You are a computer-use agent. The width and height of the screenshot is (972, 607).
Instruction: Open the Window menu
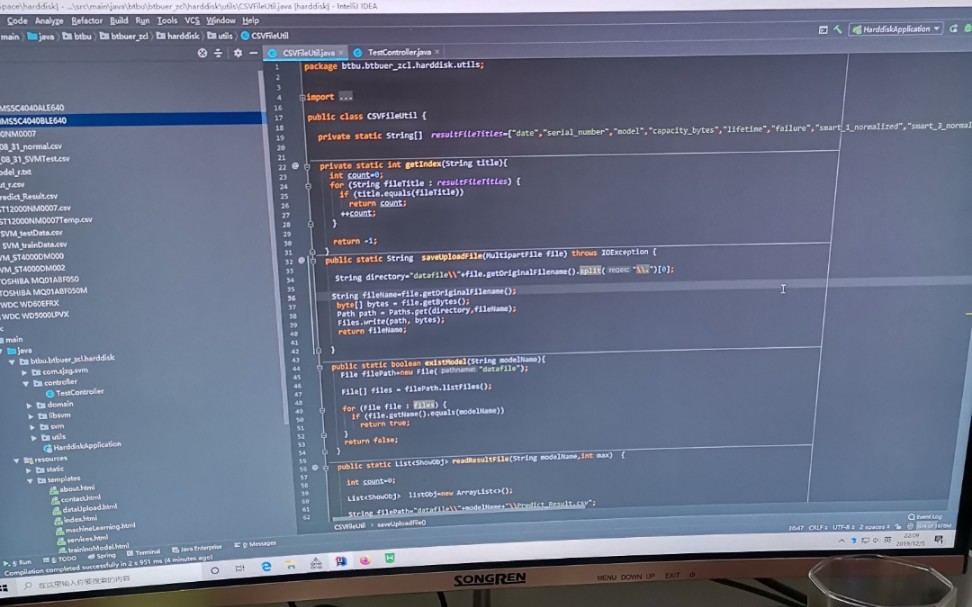pos(221,20)
